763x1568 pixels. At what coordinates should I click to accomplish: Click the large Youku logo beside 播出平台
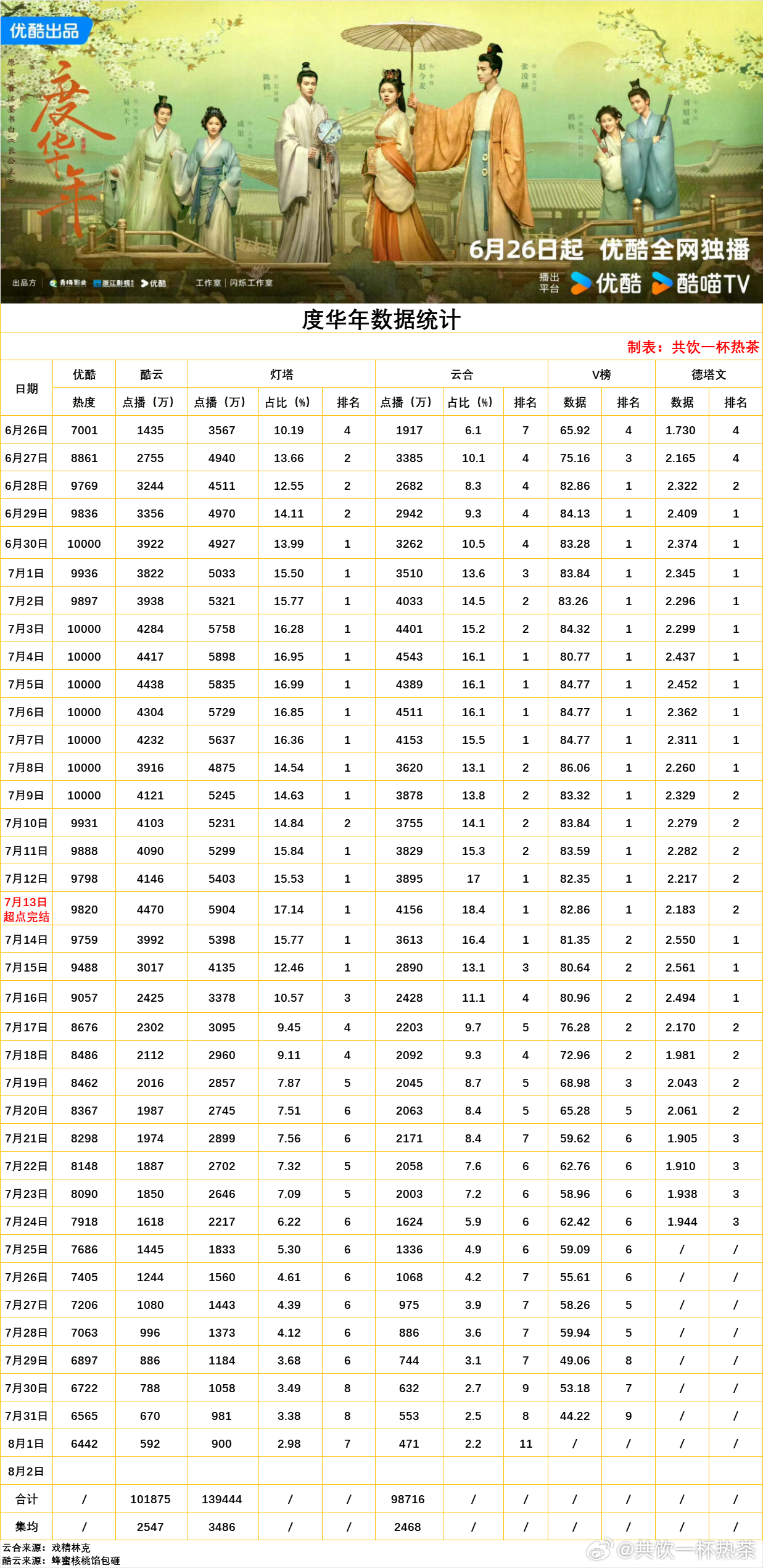click(x=606, y=283)
